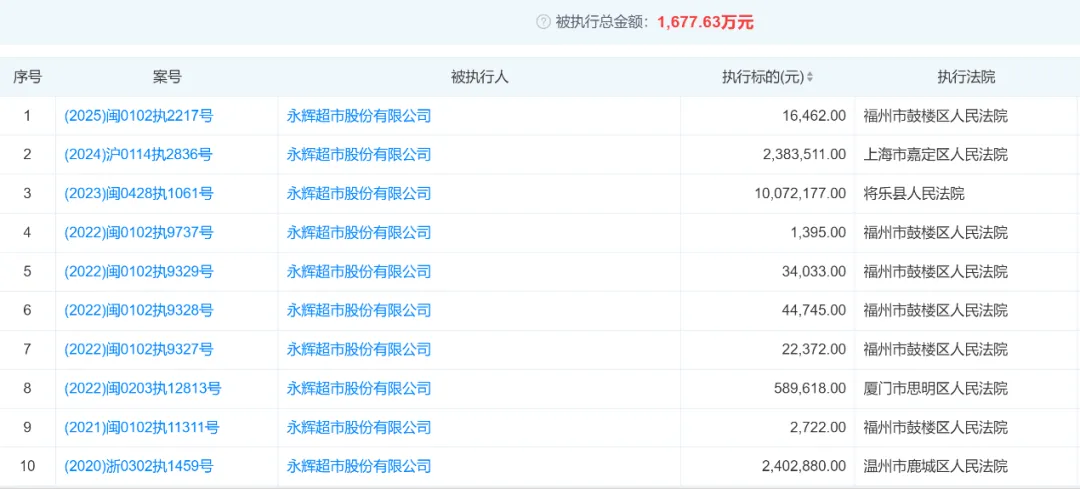Click 永辉超市股份有限公司 in row 3
Screen dimensions: 1080x489
[x=359, y=194]
